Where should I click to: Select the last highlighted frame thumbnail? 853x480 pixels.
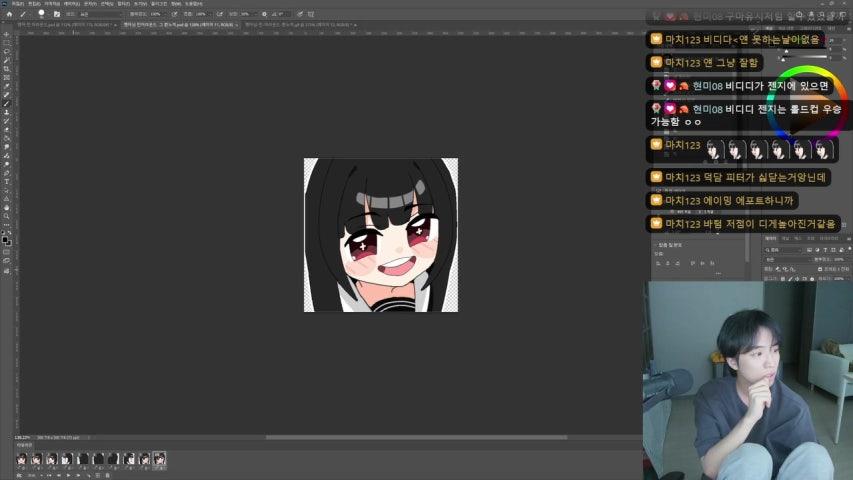pos(159,459)
